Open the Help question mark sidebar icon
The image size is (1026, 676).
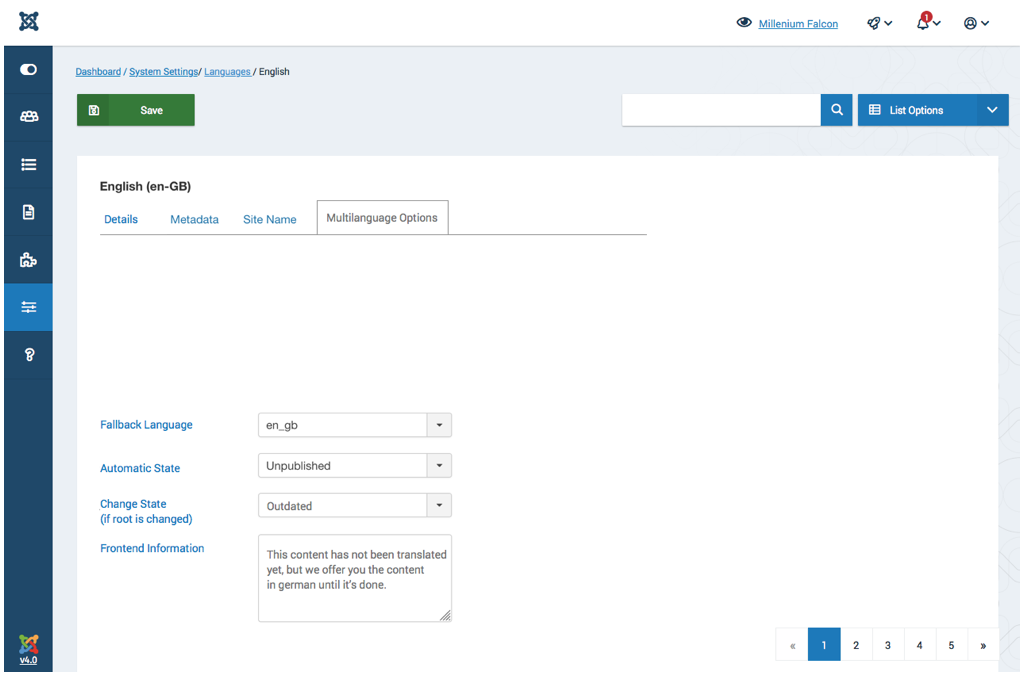click(x=29, y=355)
